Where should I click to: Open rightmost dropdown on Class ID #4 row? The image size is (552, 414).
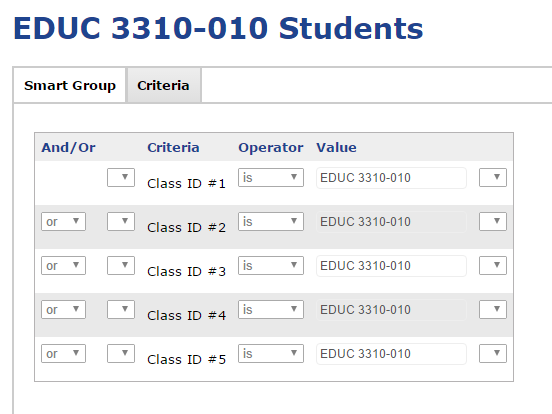(x=493, y=309)
